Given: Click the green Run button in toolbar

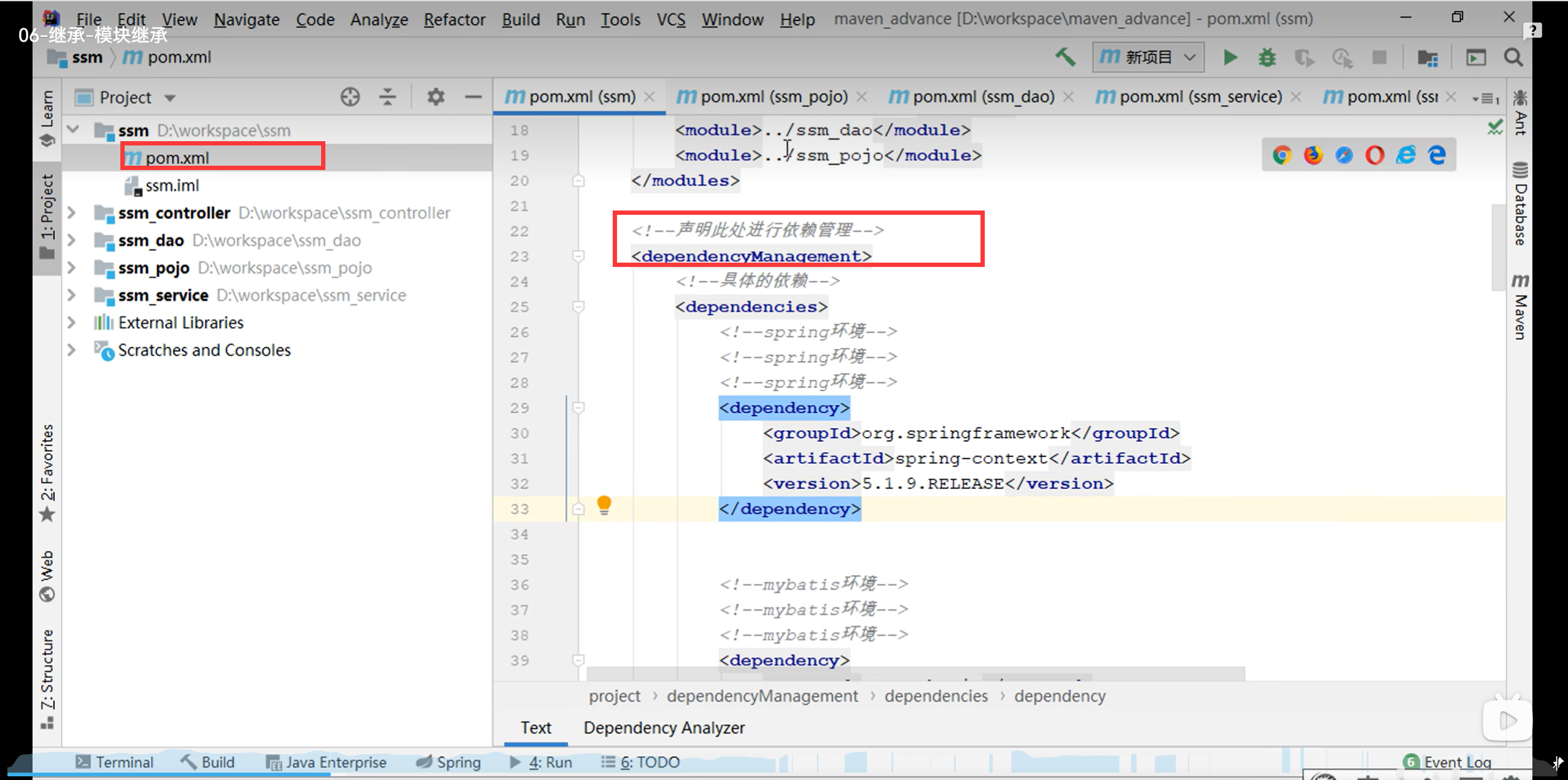Looking at the screenshot, I should pyautogui.click(x=1230, y=58).
